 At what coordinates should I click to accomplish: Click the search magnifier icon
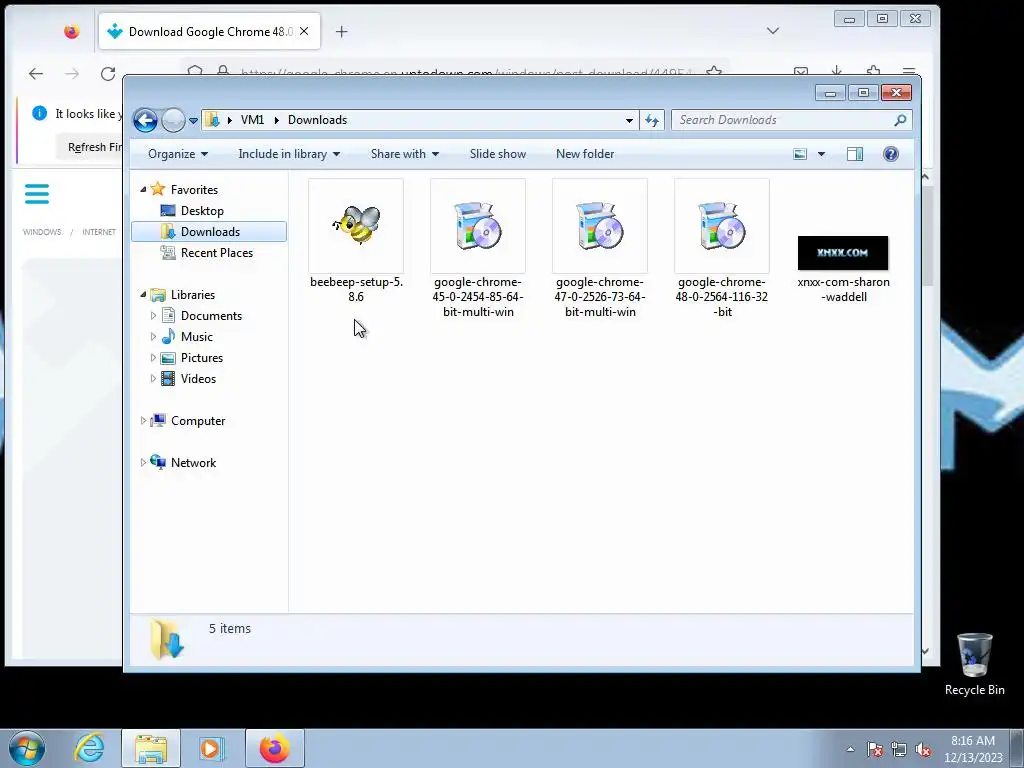point(900,120)
